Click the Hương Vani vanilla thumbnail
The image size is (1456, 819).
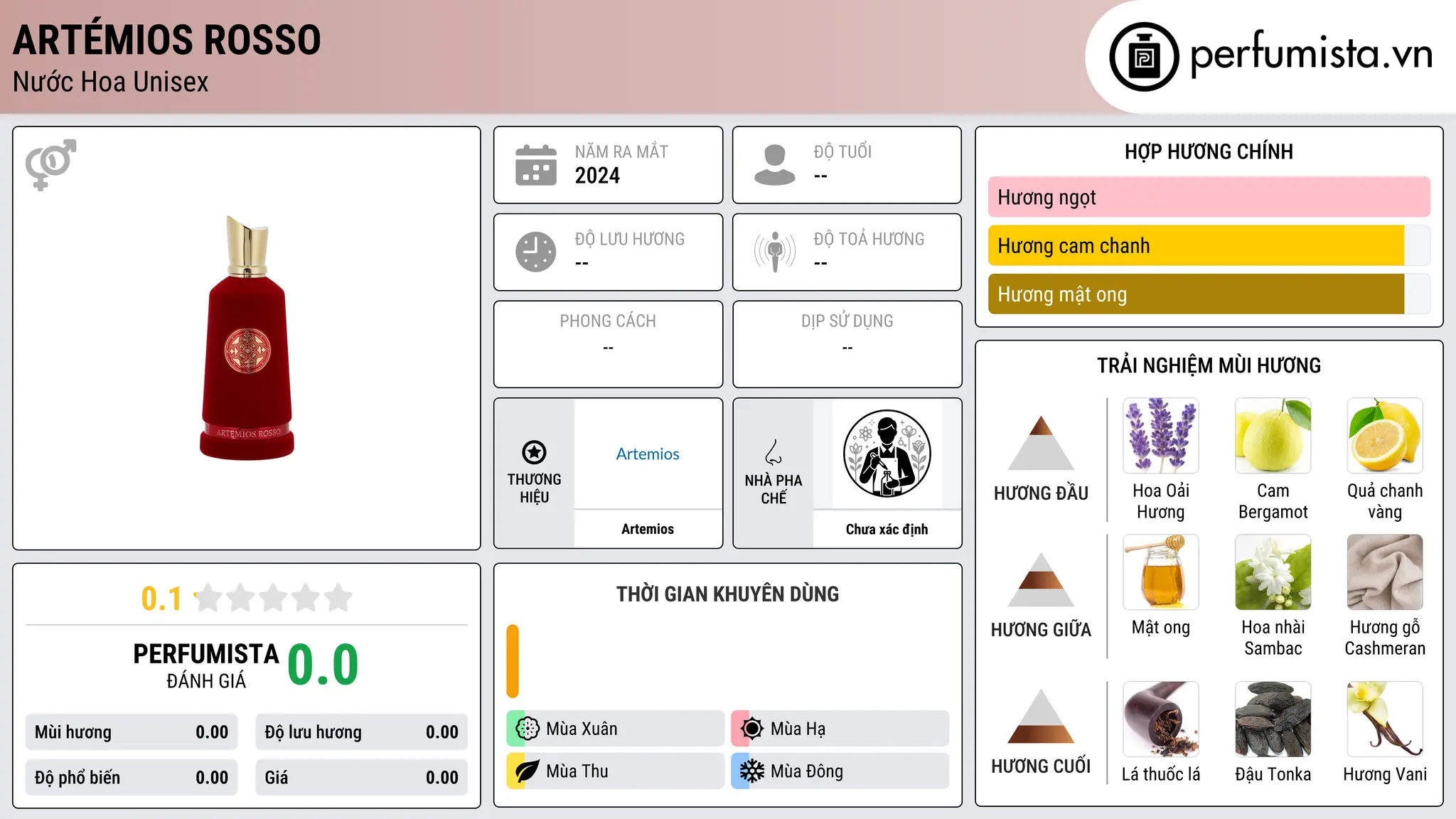point(1385,719)
